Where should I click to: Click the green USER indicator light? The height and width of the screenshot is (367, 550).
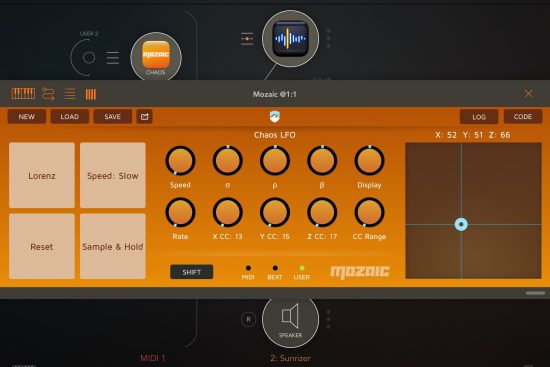pos(302,268)
